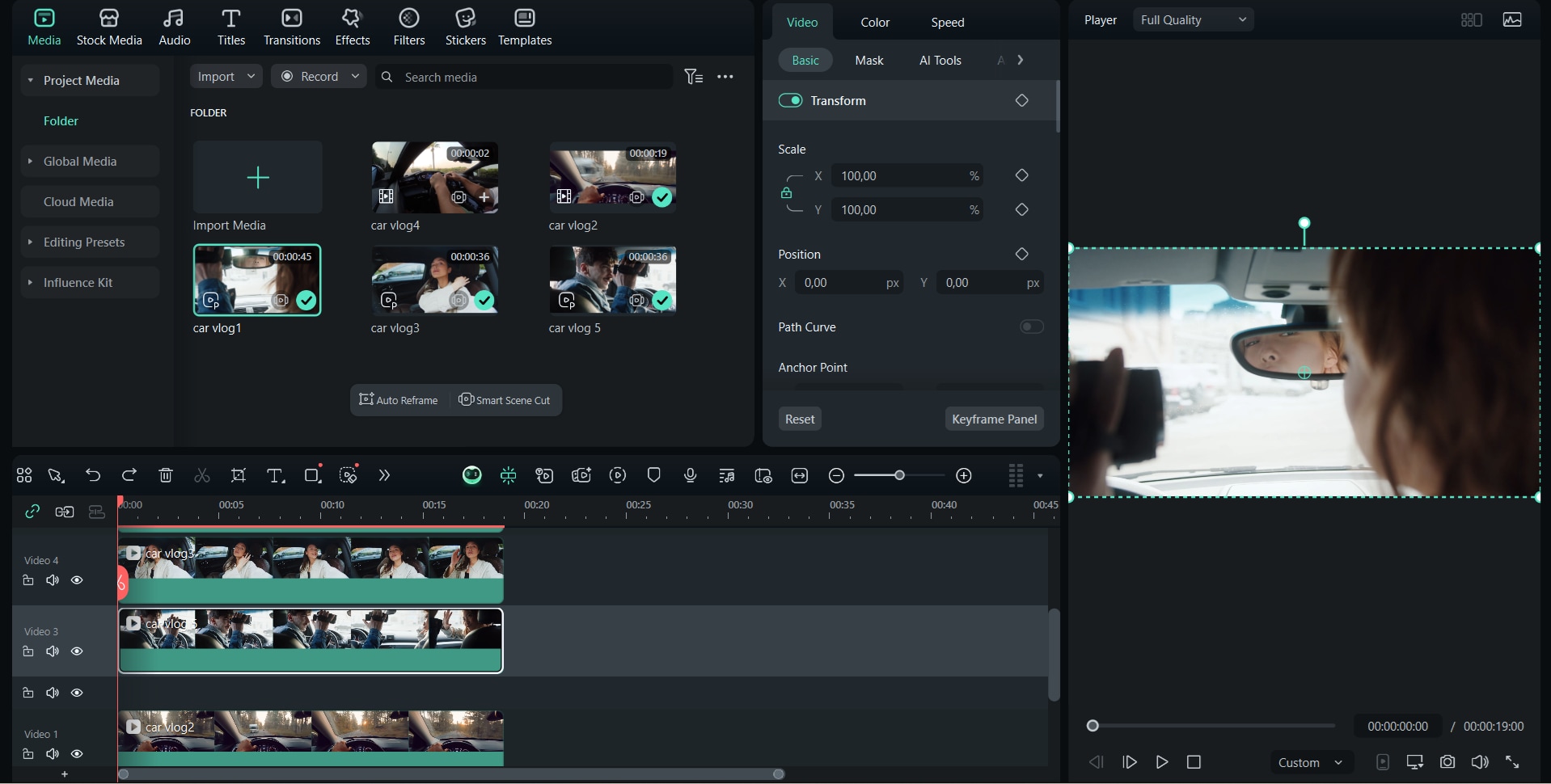This screenshot has height=784, width=1551.
Task: Click the marker shield icon
Action: [x=653, y=475]
